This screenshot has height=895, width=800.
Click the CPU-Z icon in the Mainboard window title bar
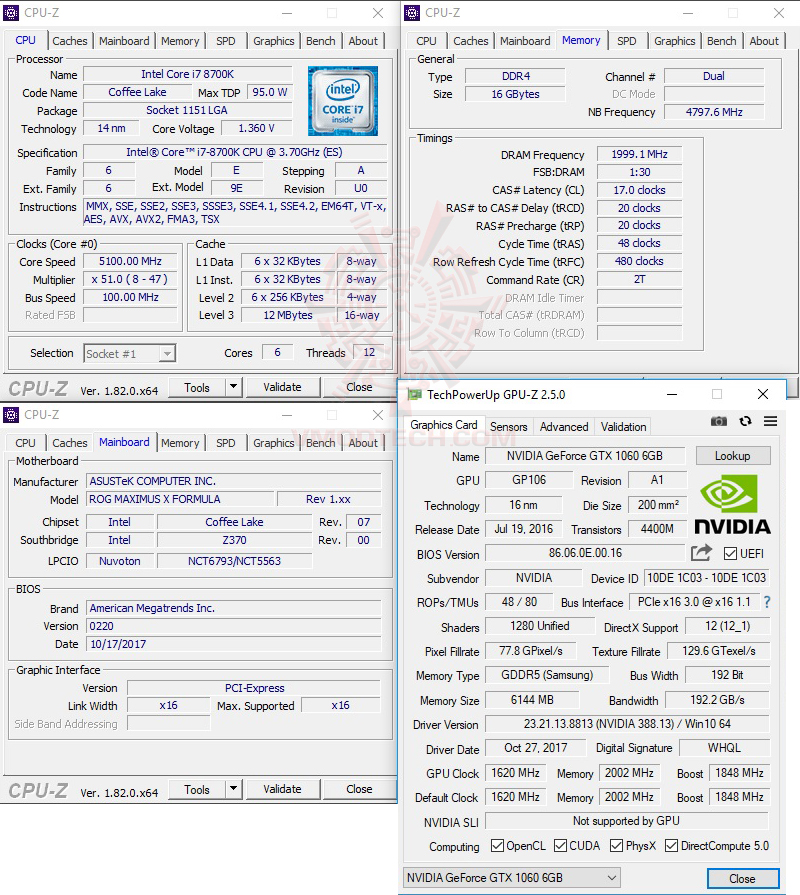point(11,414)
